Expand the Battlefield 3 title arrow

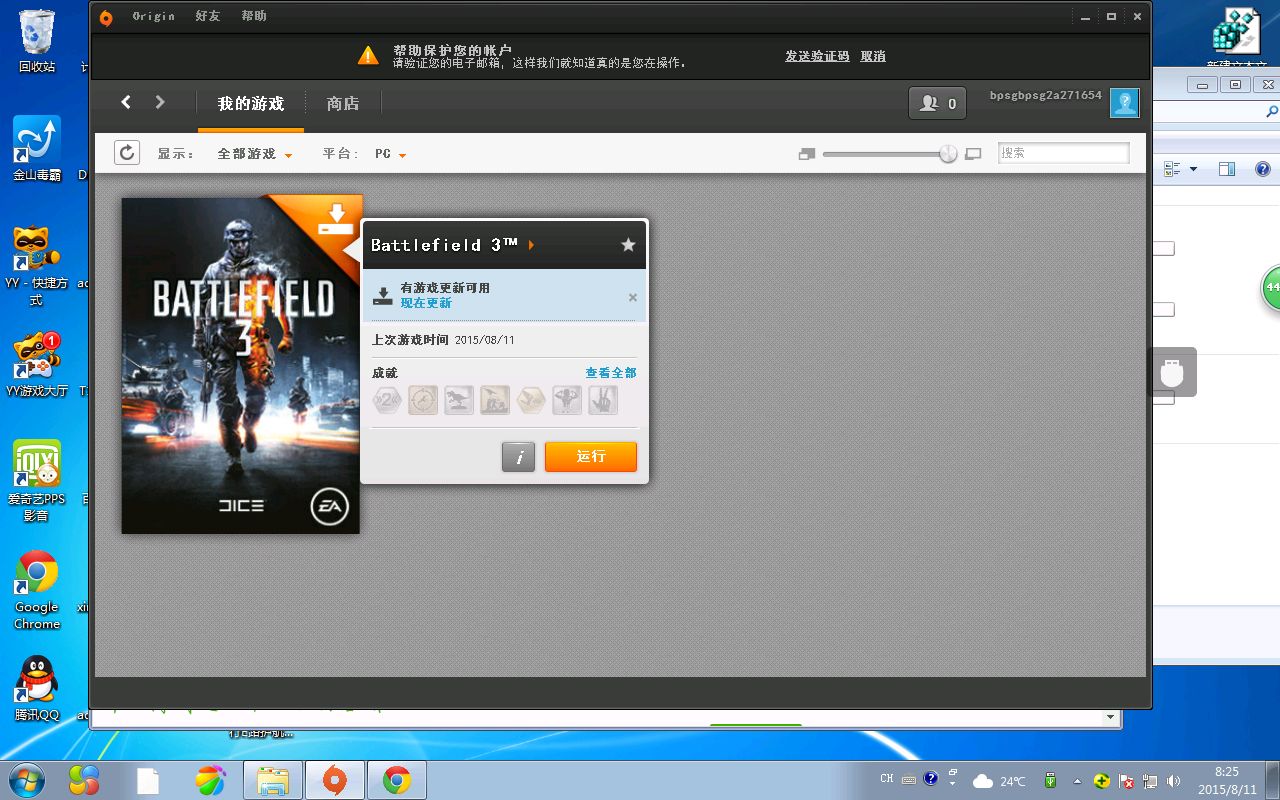(x=532, y=245)
